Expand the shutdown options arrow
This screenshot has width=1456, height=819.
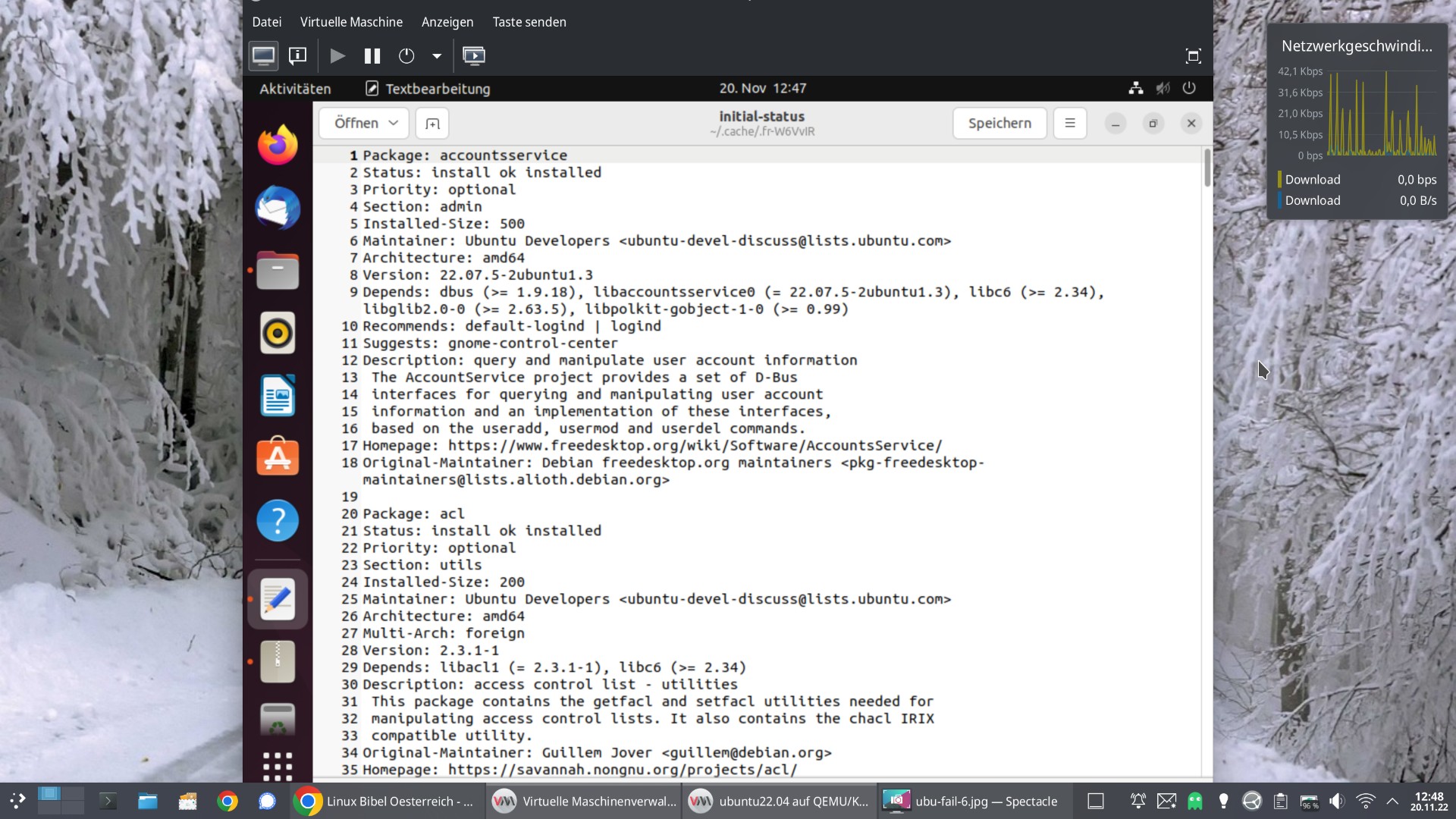click(x=437, y=55)
